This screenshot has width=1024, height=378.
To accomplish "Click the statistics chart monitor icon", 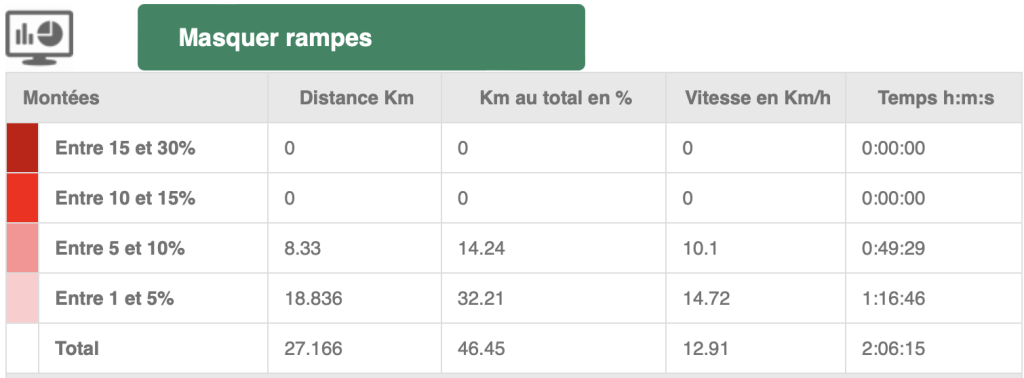I will 39,37.
